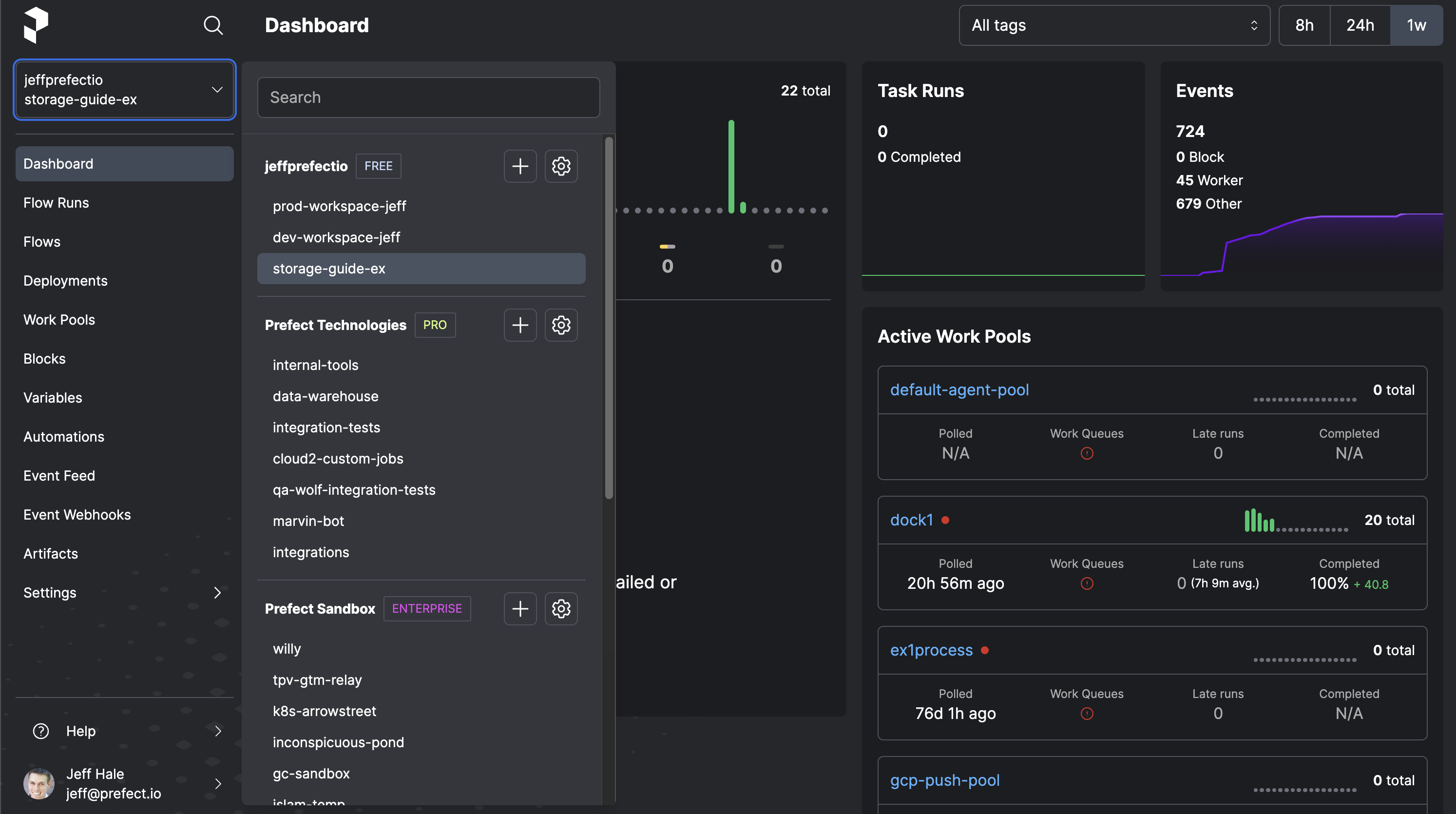Switch to dev-workspace-jeff workspace
The width and height of the screenshot is (1456, 814).
421,237
